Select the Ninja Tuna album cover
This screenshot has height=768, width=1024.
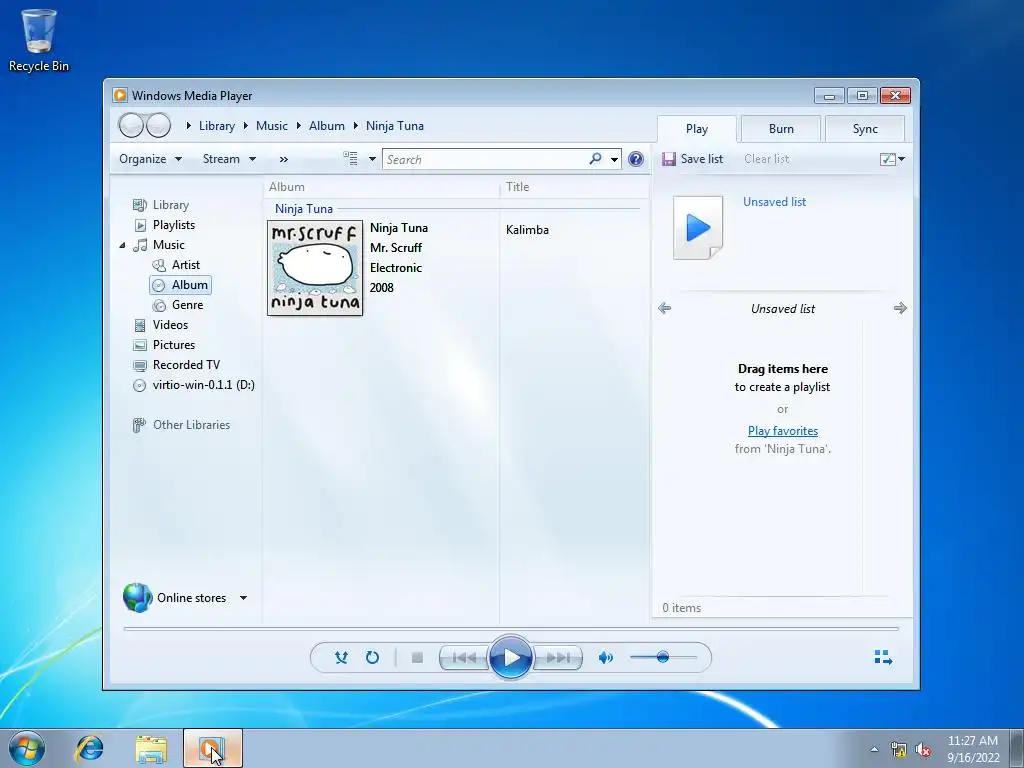315,268
